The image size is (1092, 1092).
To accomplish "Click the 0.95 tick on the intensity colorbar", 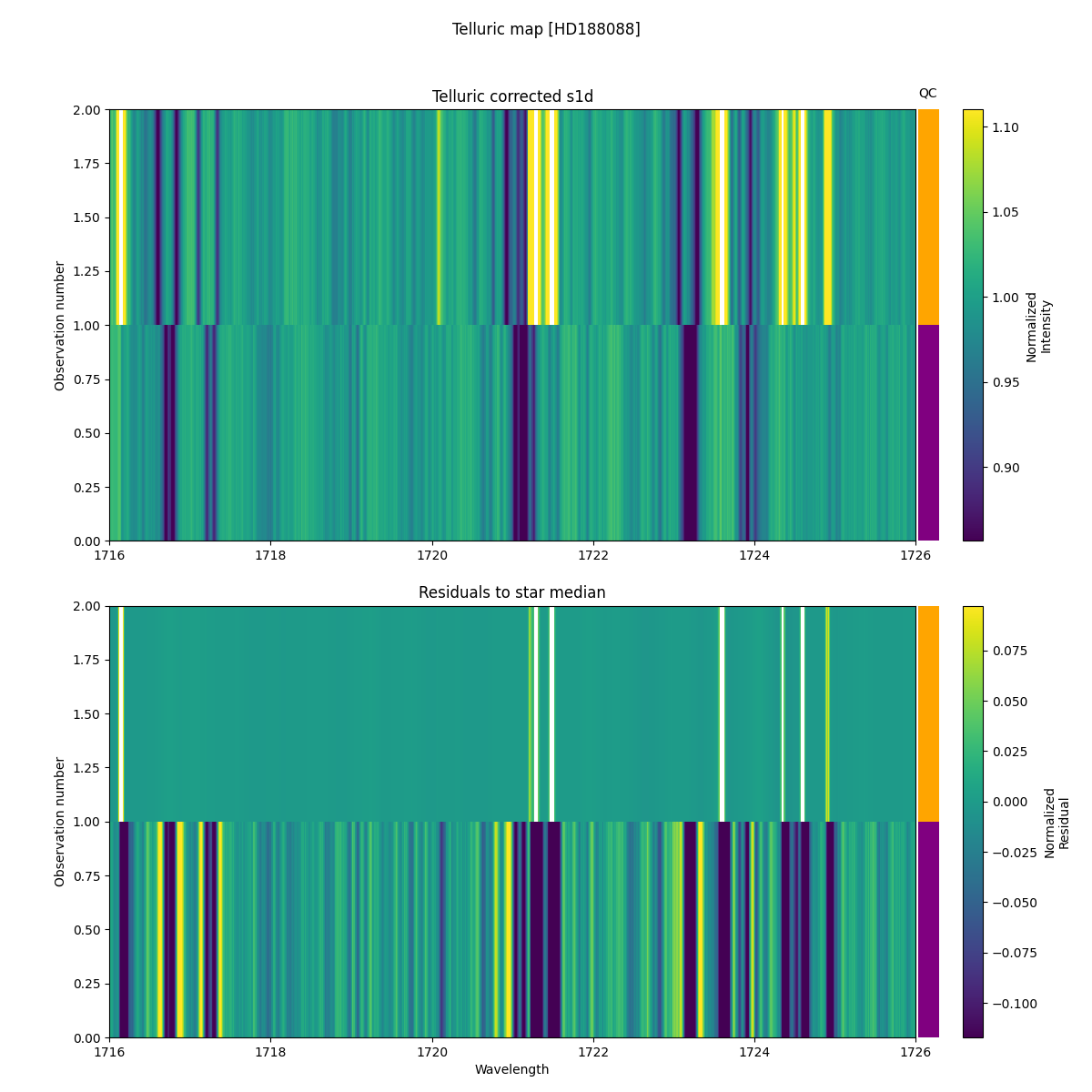I will (x=1004, y=382).
